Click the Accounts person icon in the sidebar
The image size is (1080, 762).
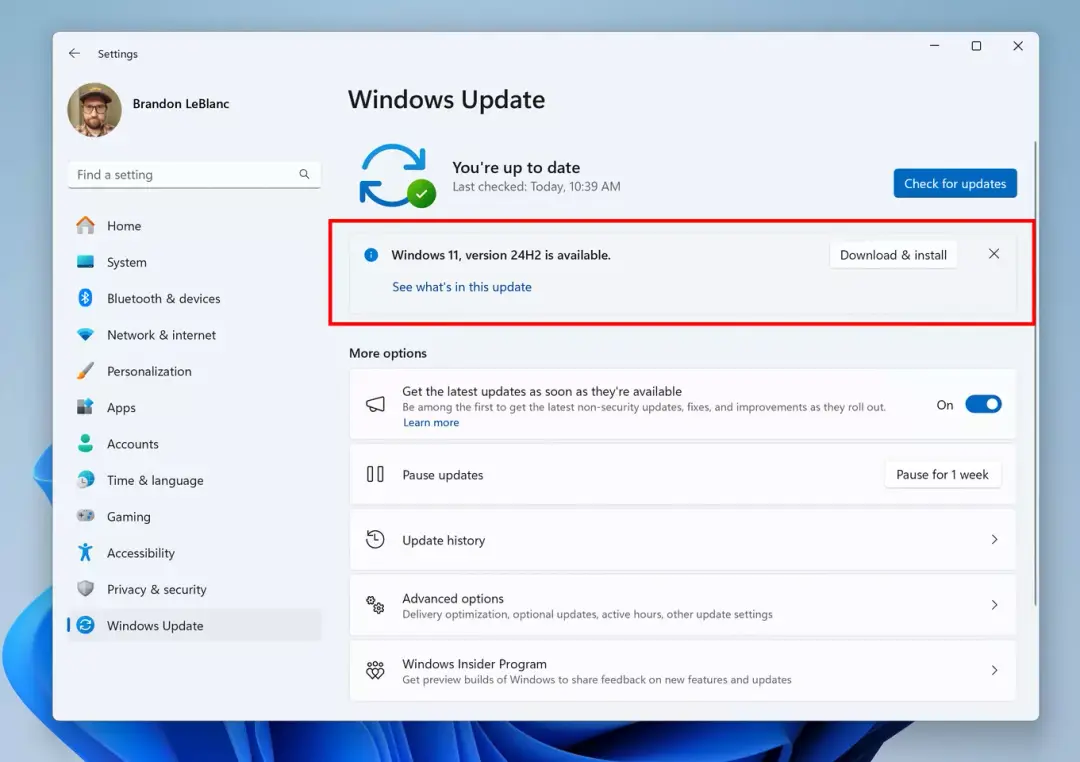coord(85,443)
